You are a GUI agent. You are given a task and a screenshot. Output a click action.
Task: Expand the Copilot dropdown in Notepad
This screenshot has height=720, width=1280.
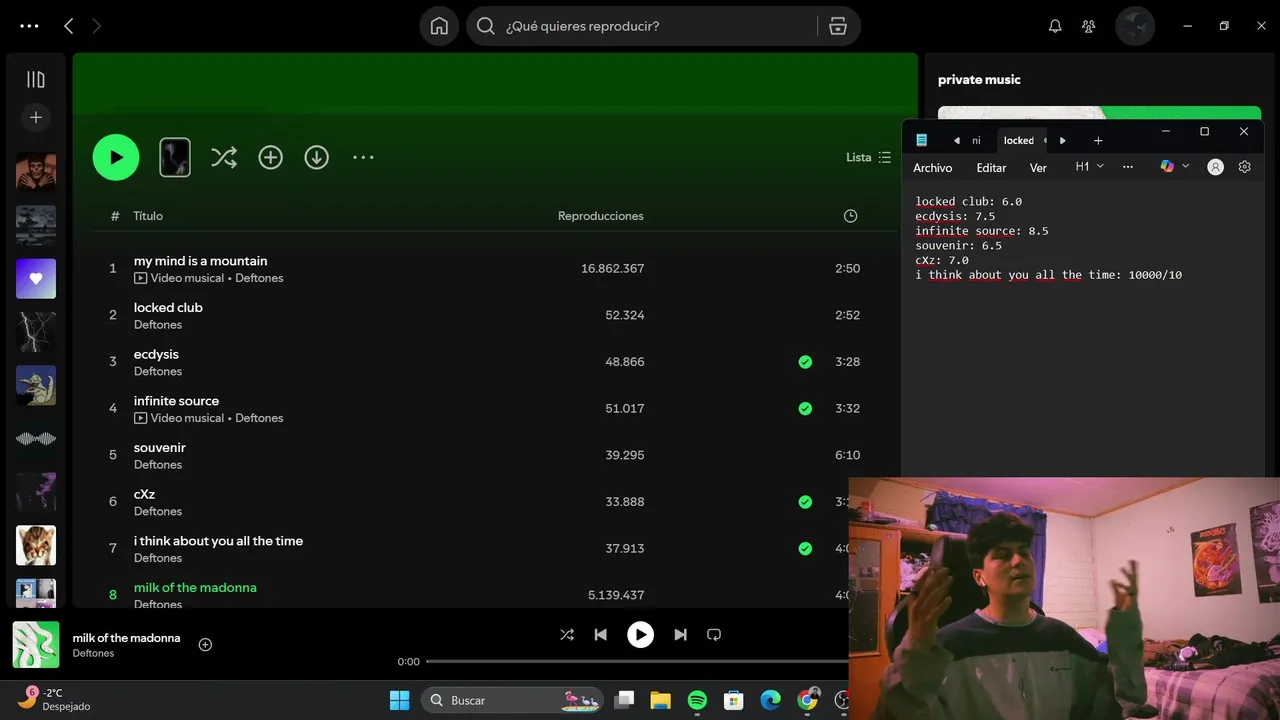(1186, 167)
